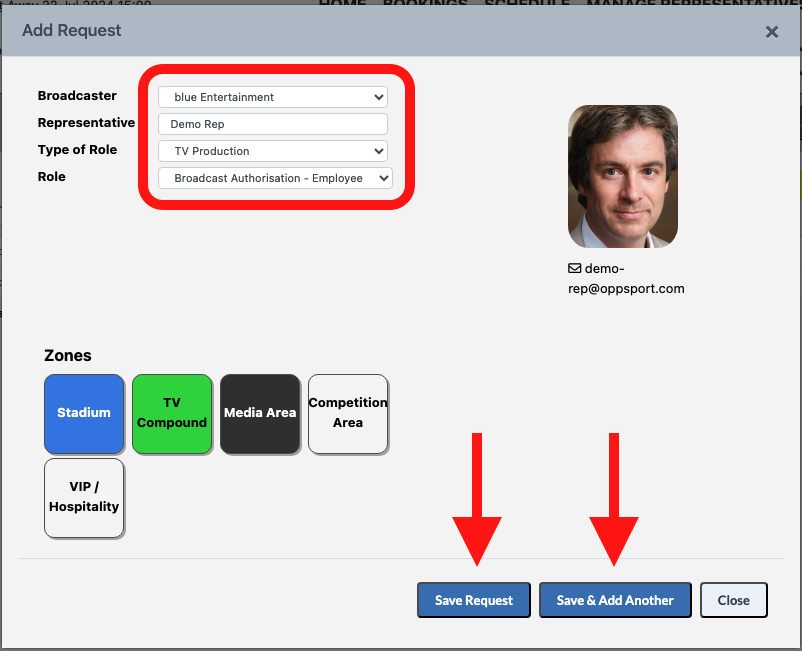
Task: Click the Save Request button
Action: [x=474, y=600]
